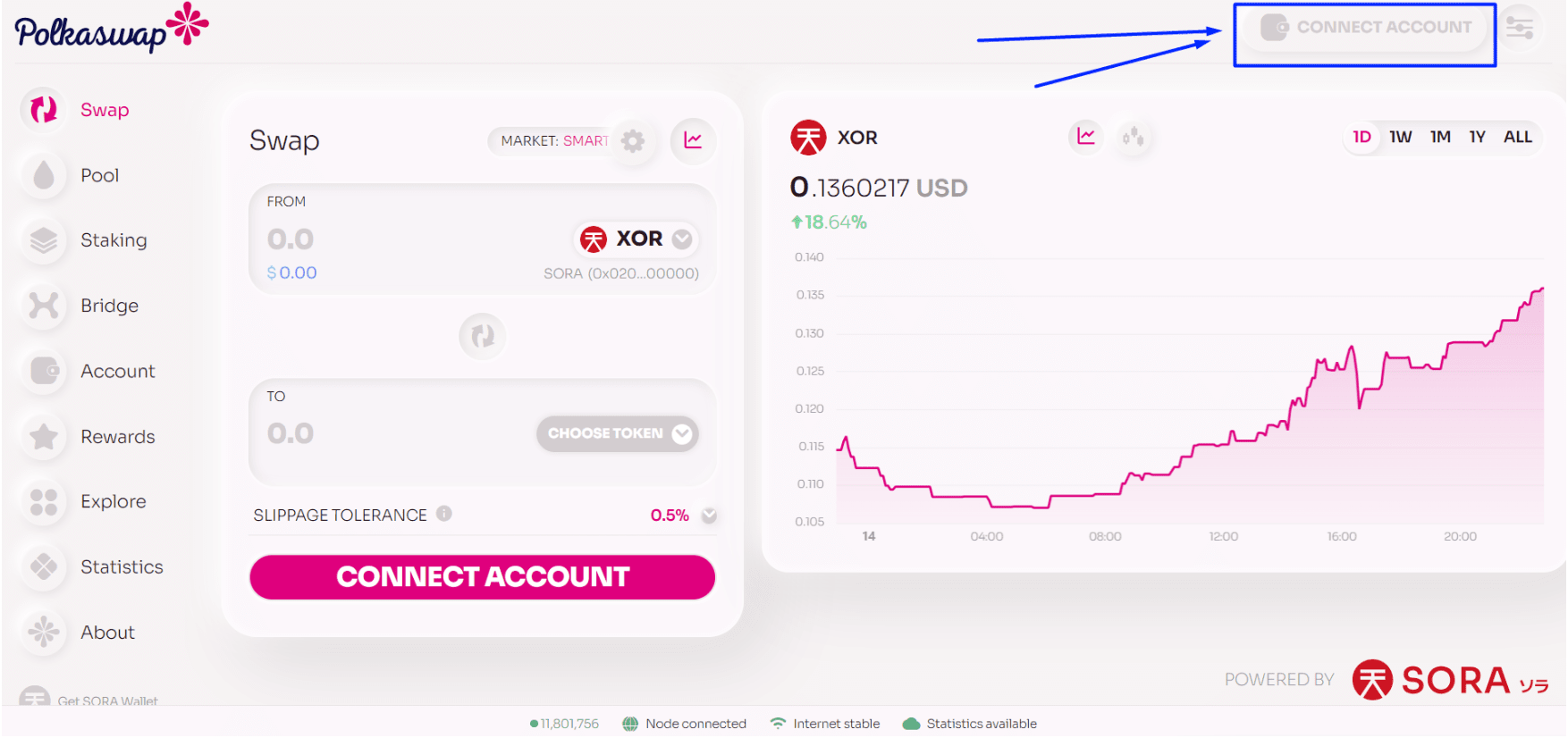This screenshot has width=1568, height=738.
Task: Click the FROM amount input field
Action: (x=375, y=239)
